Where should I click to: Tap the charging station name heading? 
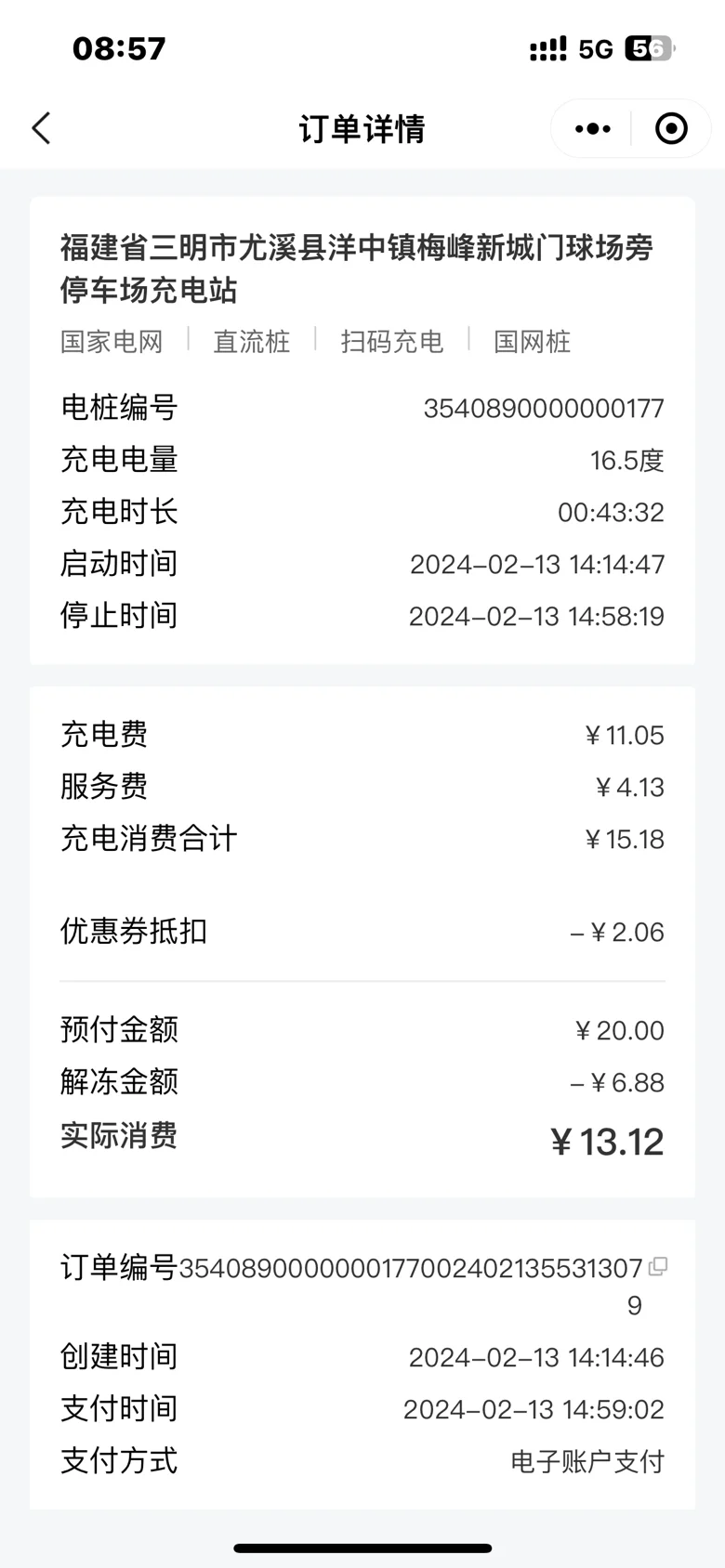[x=357, y=268]
